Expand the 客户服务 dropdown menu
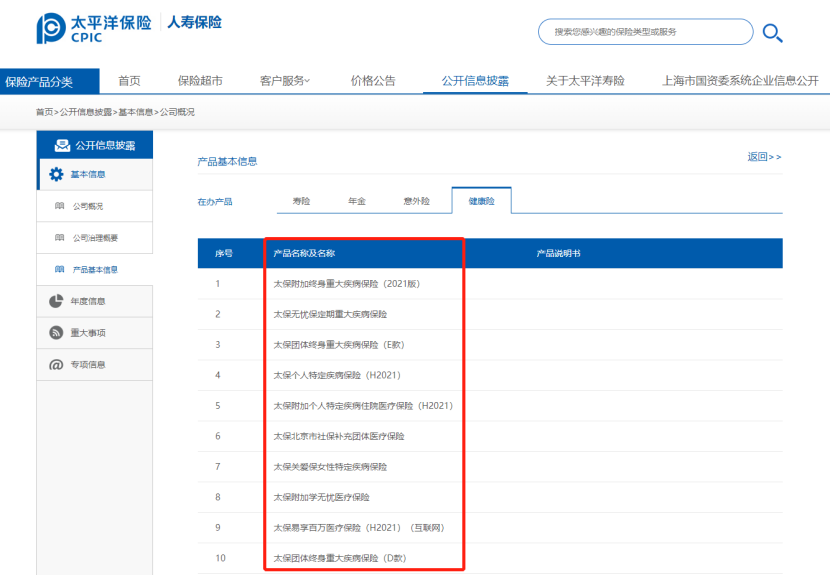This screenshot has height=575, width=830. (x=285, y=81)
